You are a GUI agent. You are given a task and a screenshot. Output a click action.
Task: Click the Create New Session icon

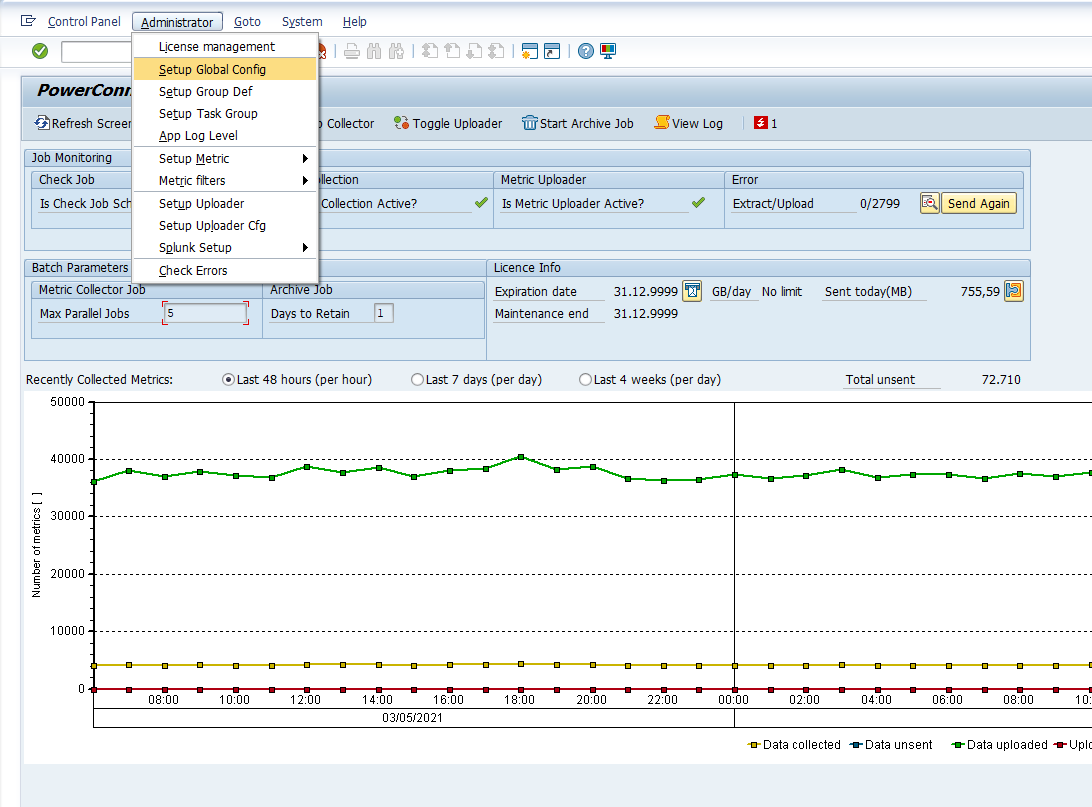pos(529,51)
